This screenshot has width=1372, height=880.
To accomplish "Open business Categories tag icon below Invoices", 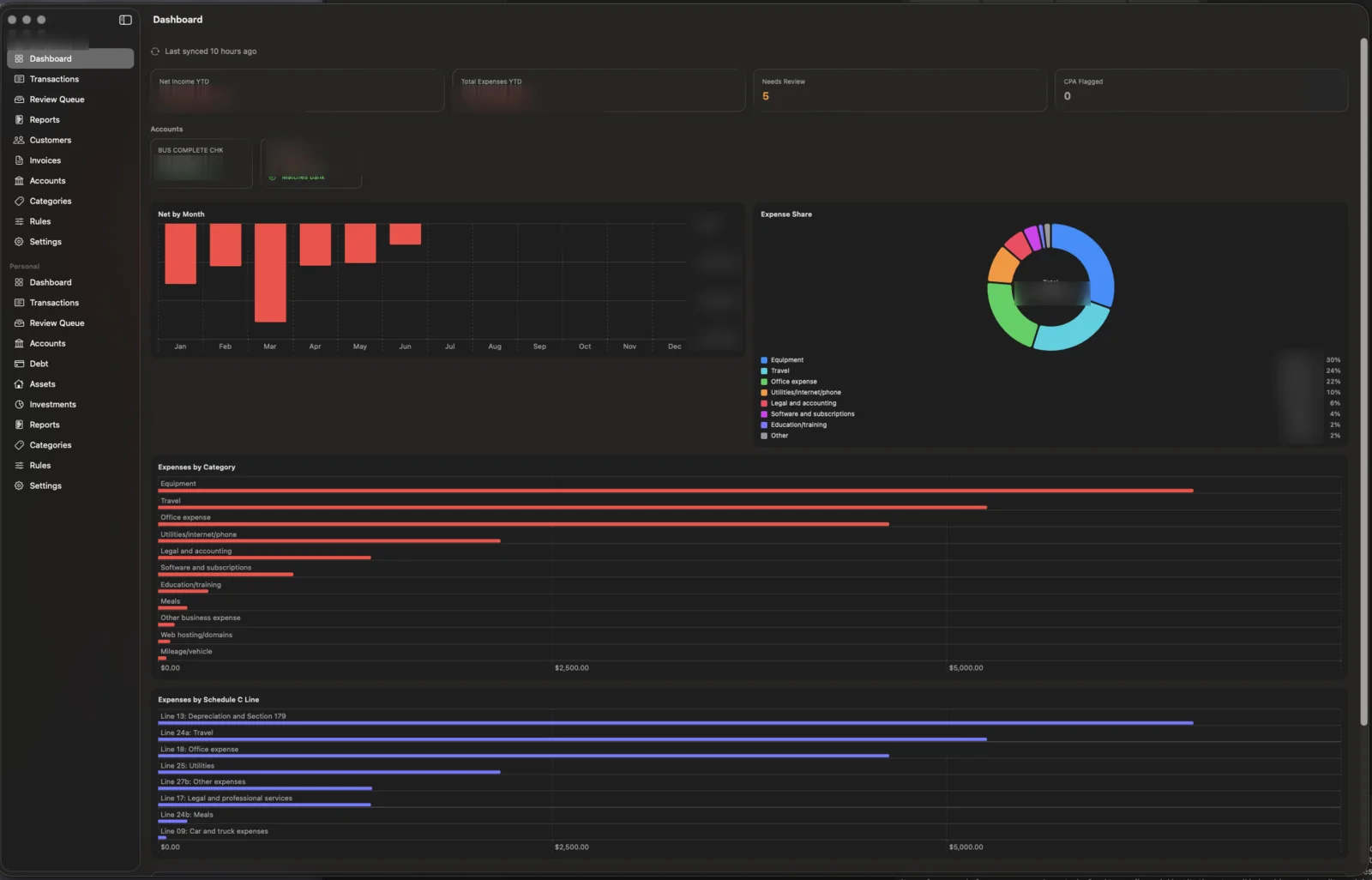I will pos(19,201).
